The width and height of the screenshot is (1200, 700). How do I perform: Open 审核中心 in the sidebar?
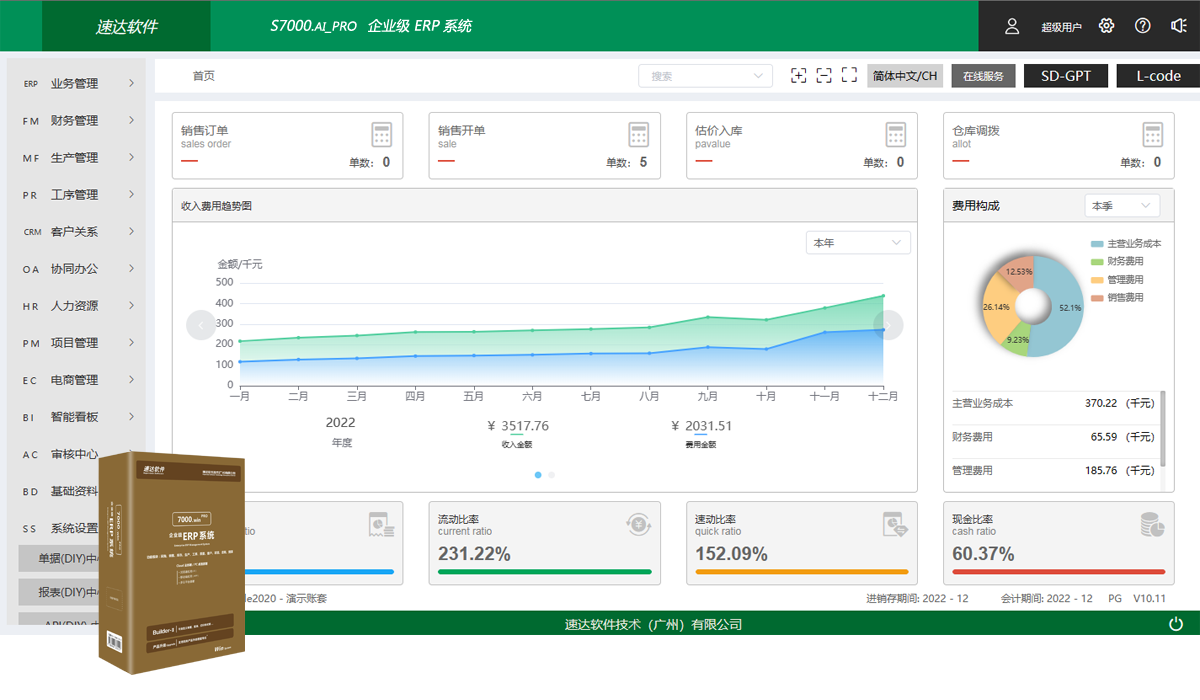[x=77, y=454]
